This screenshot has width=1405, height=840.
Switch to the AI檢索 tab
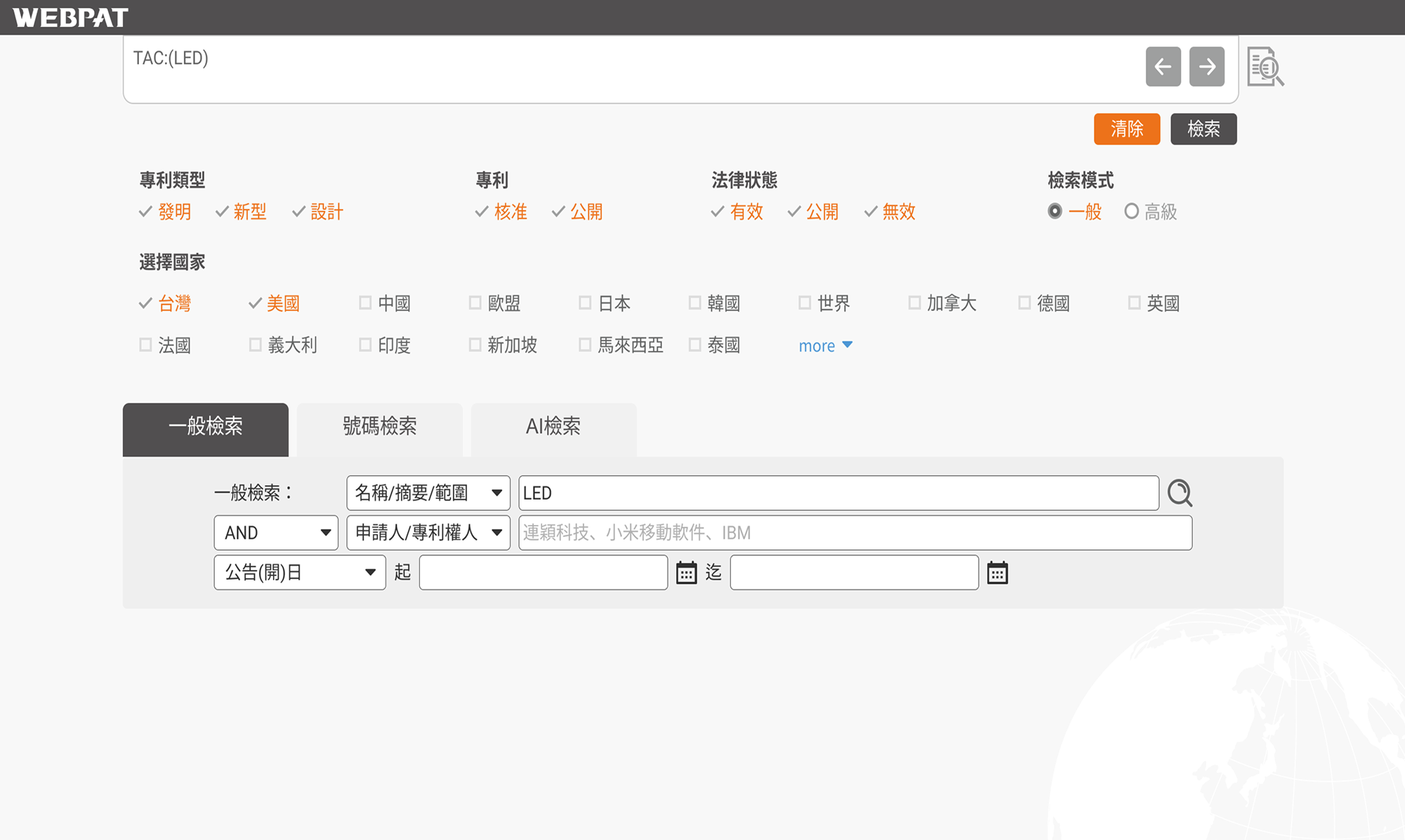pos(553,427)
